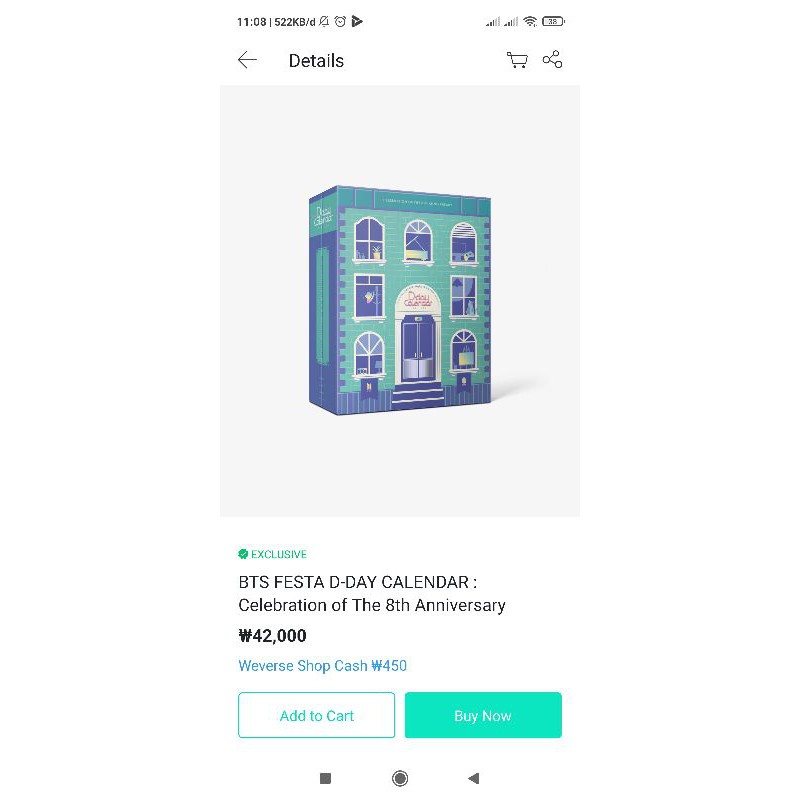Tap the EXCLUSIVE badge checkmark icon

pos(242,554)
